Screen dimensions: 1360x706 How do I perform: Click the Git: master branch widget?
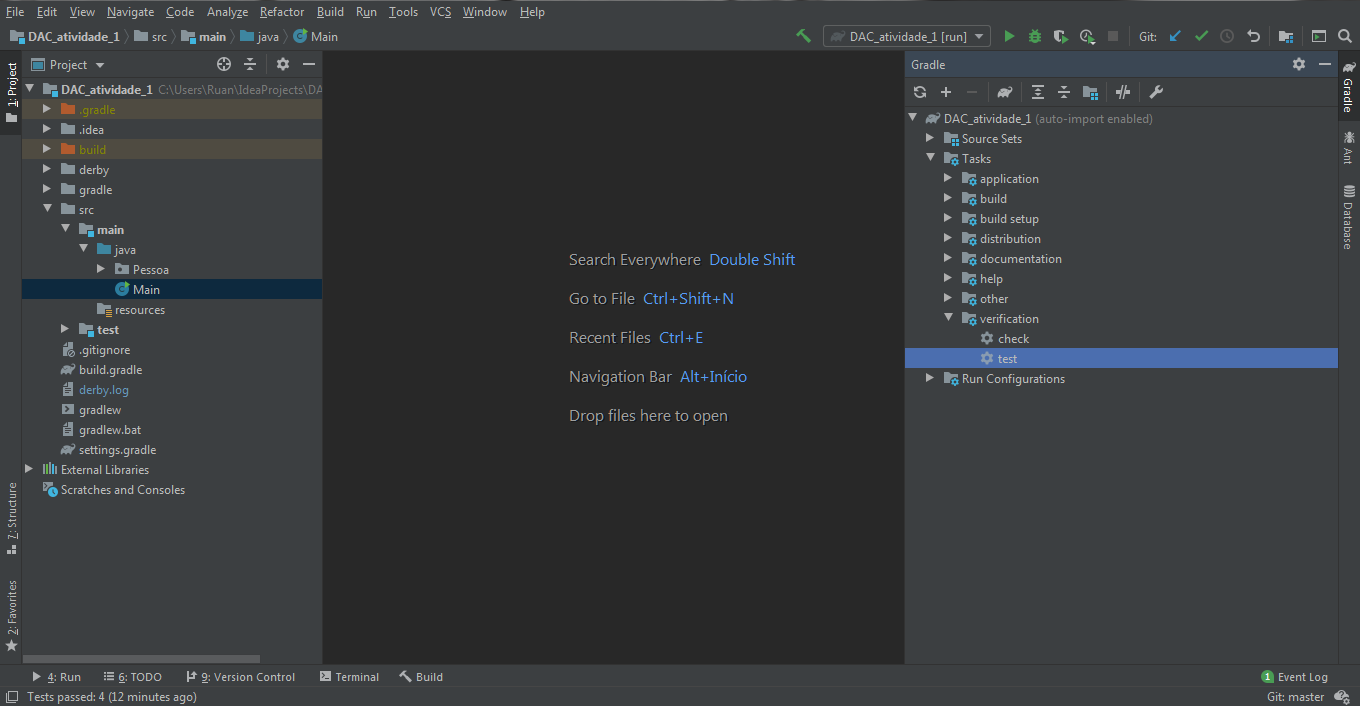[x=1295, y=697]
